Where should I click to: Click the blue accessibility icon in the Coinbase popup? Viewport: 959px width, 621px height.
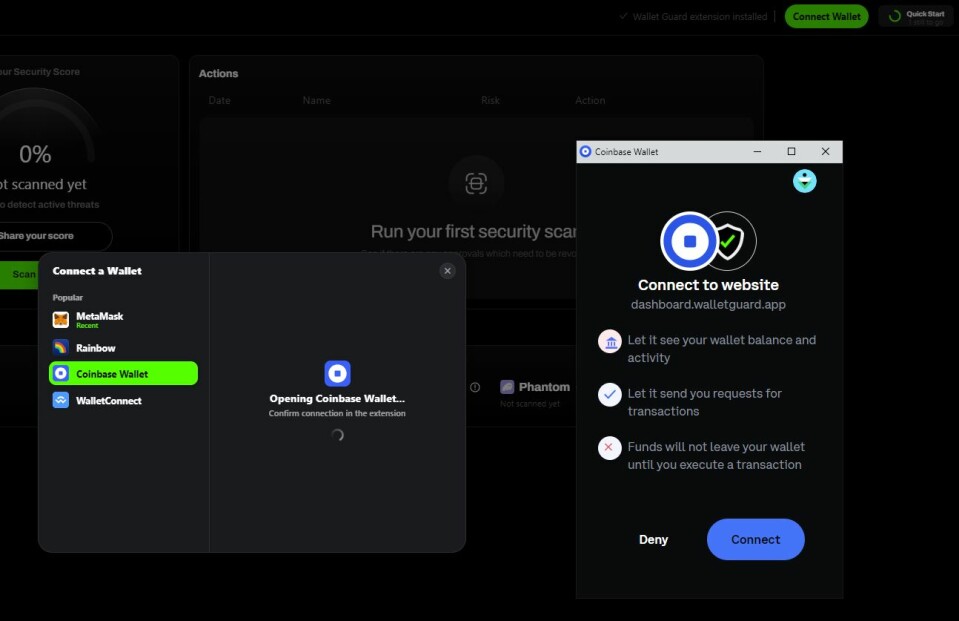click(x=804, y=180)
